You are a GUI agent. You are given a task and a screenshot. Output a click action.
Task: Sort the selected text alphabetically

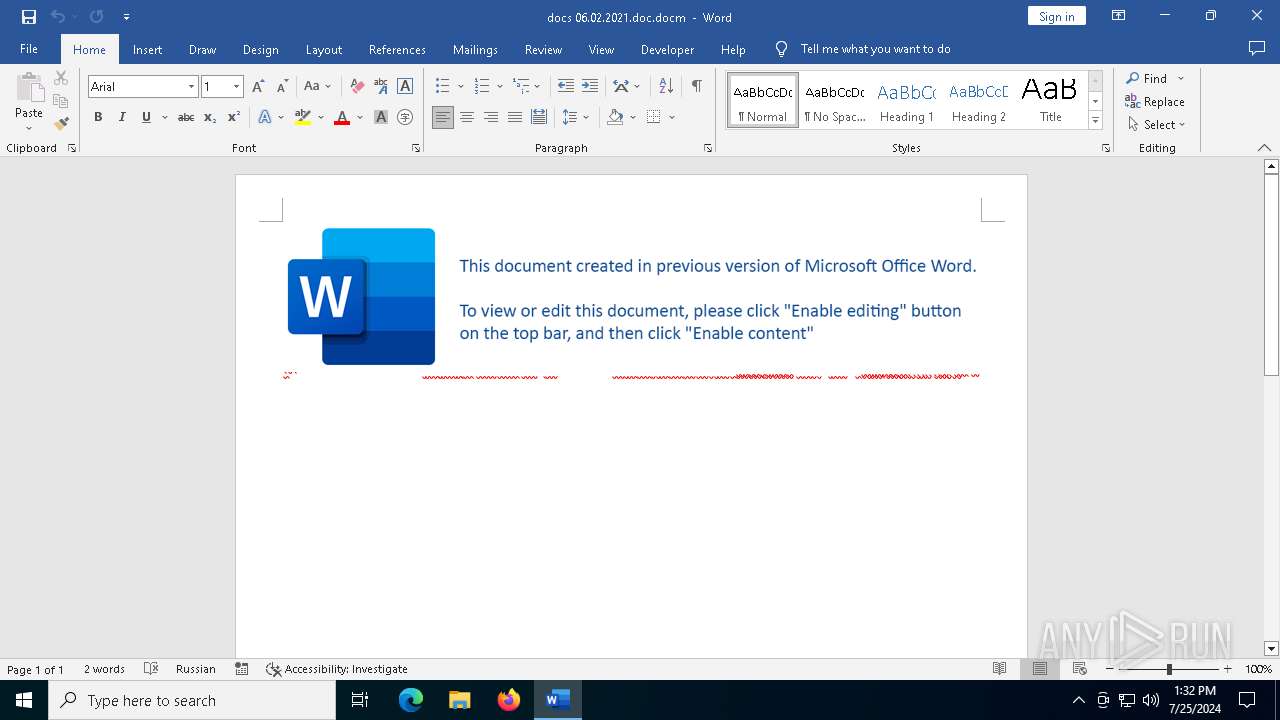tap(666, 86)
